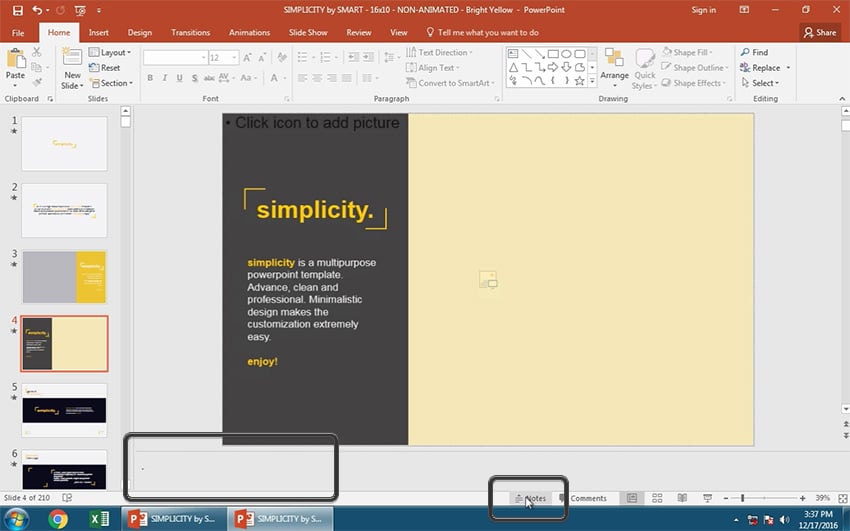850x531 pixels.
Task: Toggle Bold formatting
Action: [x=150, y=78]
